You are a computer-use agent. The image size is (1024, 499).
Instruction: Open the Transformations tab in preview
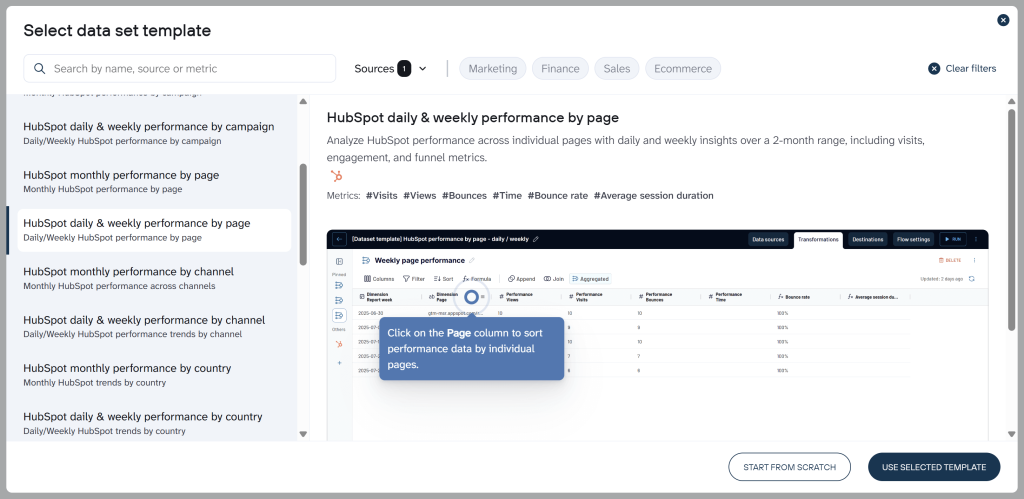[818, 240]
